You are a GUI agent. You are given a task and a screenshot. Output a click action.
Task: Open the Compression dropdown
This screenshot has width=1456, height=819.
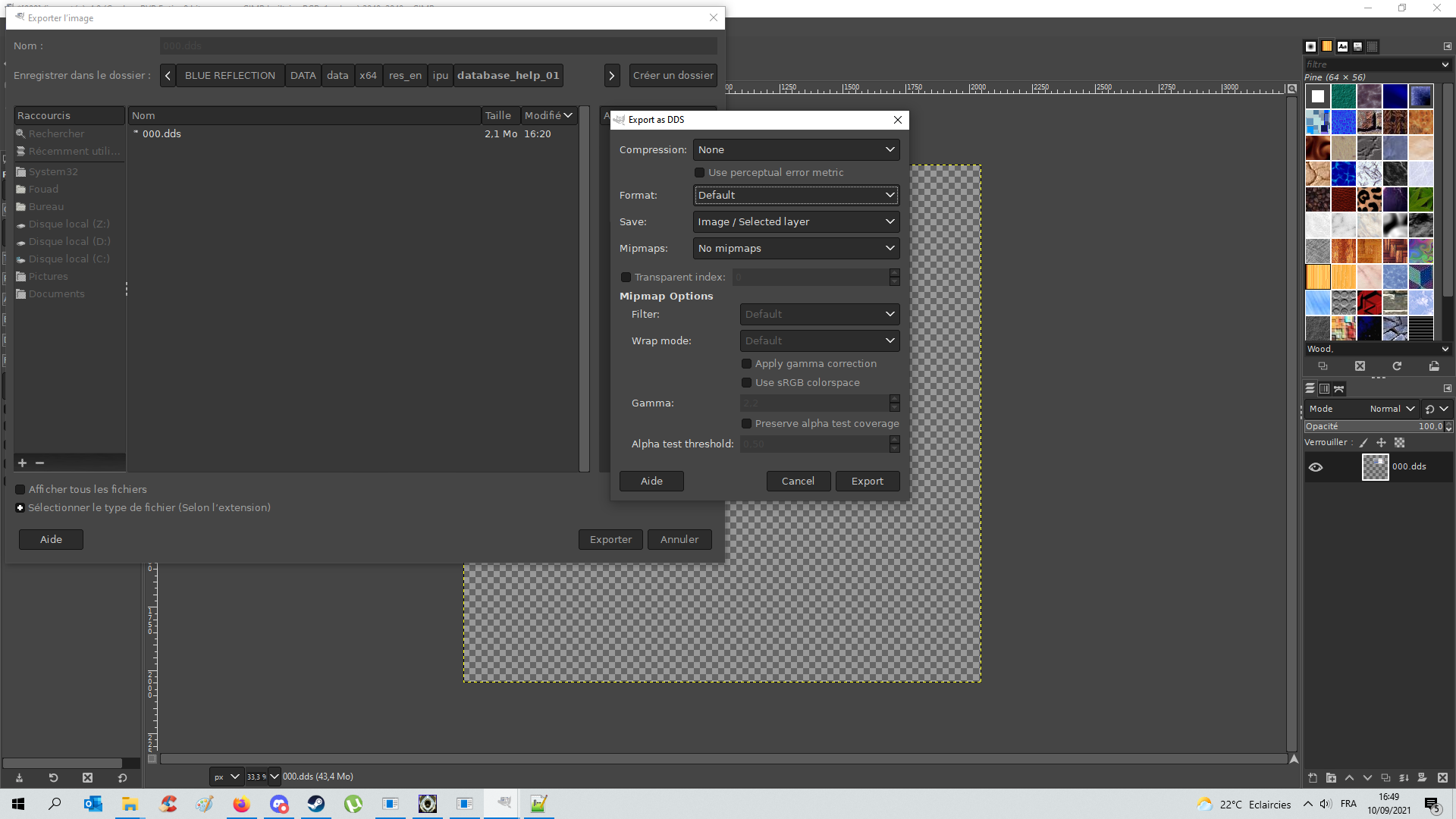[x=795, y=149]
